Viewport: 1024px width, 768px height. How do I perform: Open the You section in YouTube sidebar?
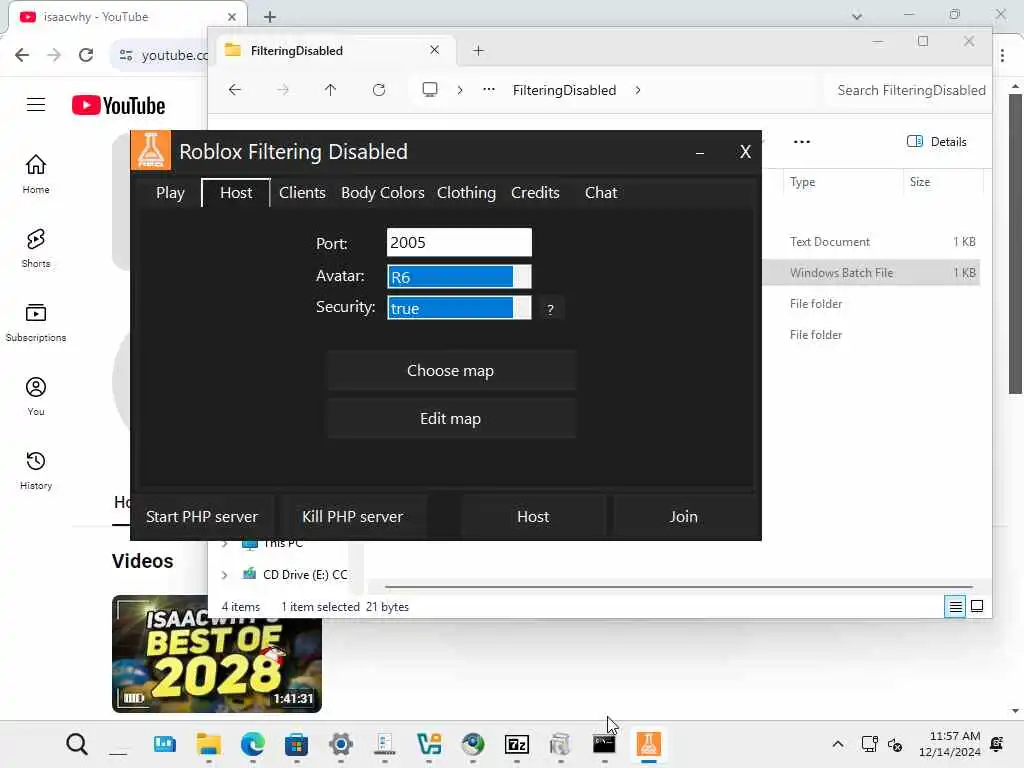pos(36,396)
